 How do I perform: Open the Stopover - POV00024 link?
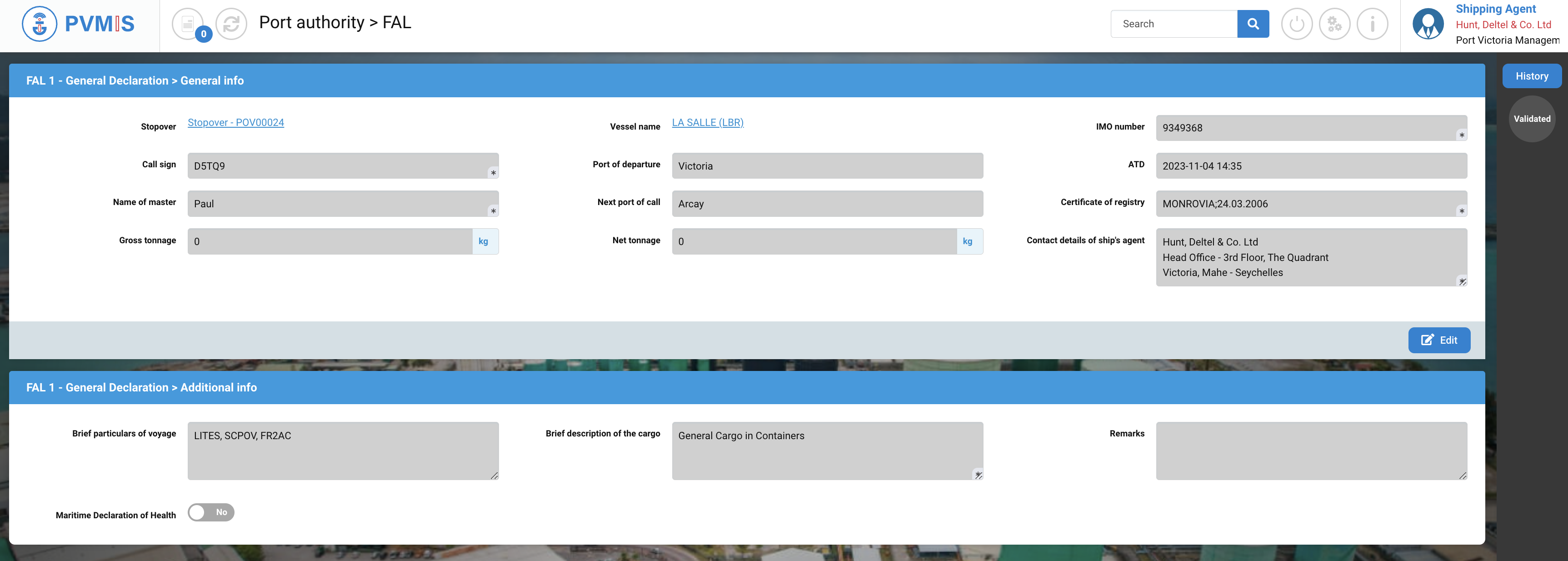(x=235, y=122)
